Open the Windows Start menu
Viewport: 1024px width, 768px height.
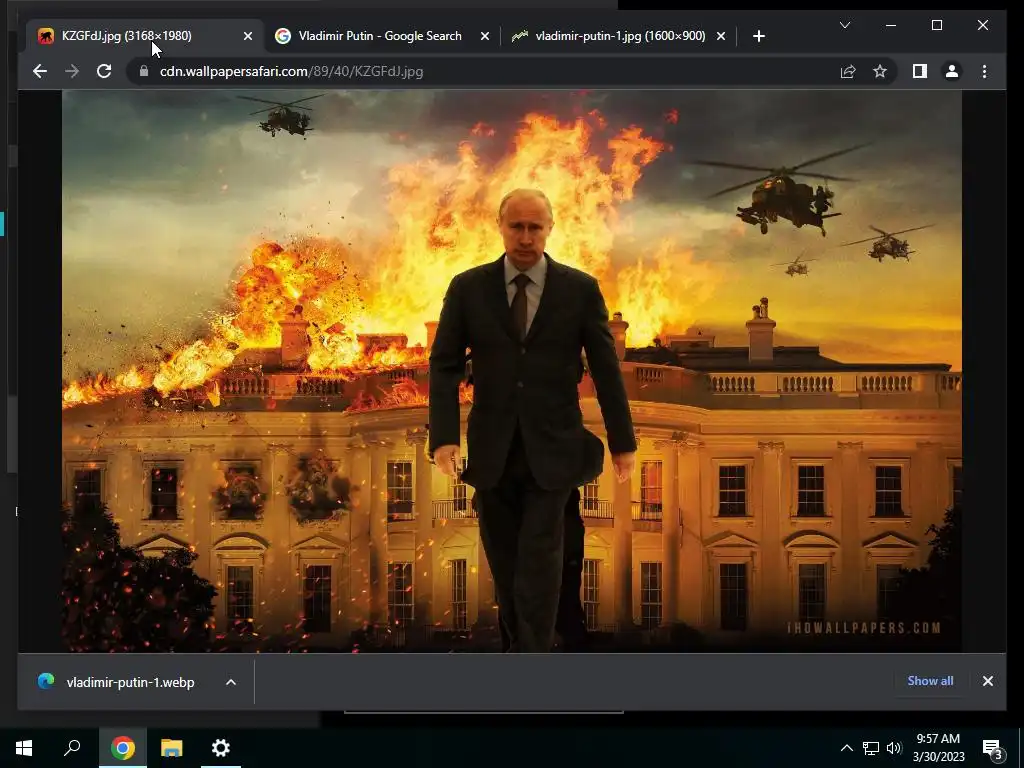click(x=24, y=748)
